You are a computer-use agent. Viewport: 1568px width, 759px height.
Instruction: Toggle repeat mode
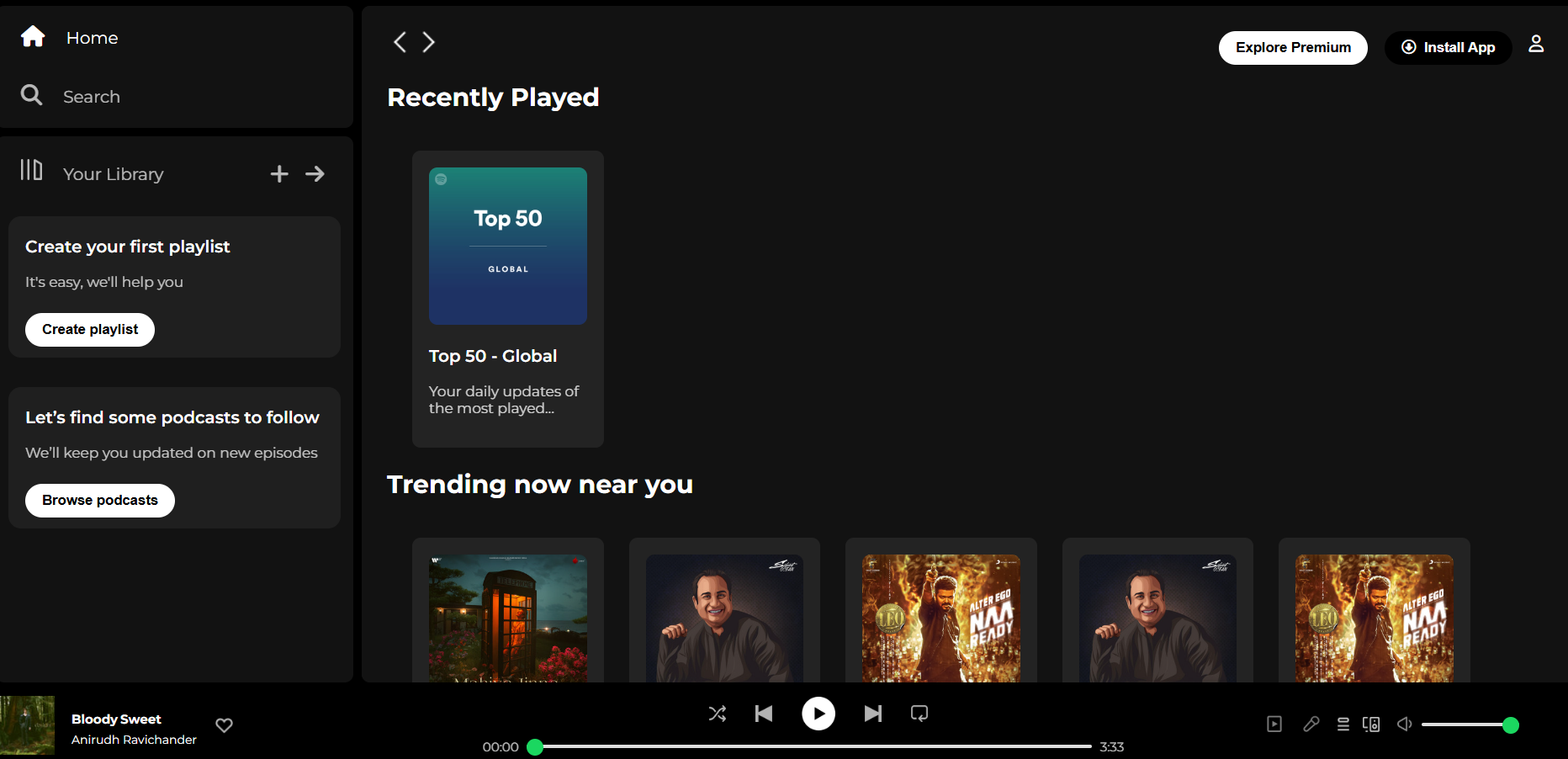pyautogui.click(x=919, y=714)
